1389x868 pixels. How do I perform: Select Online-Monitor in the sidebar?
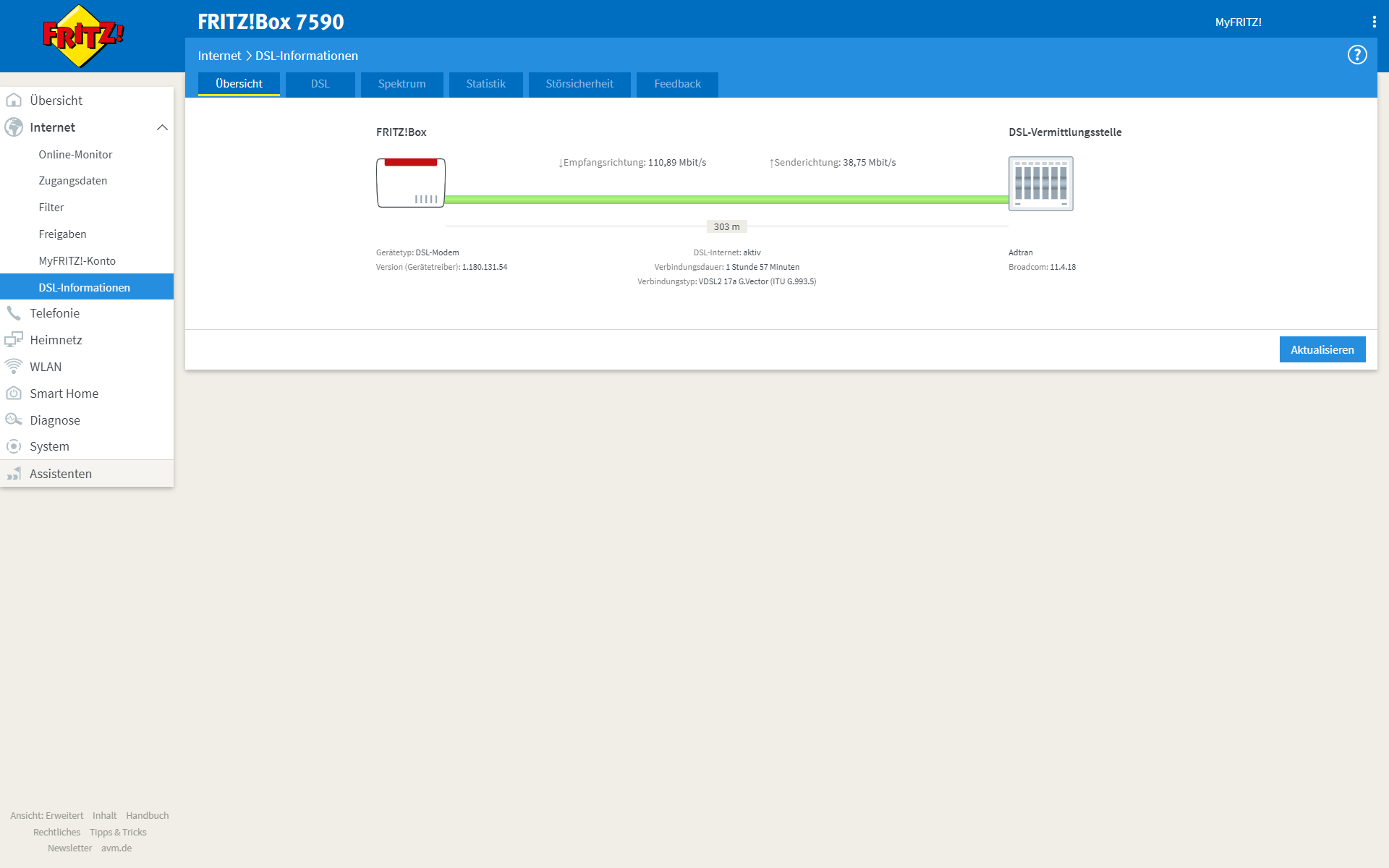pyautogui.click(x=75, y=155)
